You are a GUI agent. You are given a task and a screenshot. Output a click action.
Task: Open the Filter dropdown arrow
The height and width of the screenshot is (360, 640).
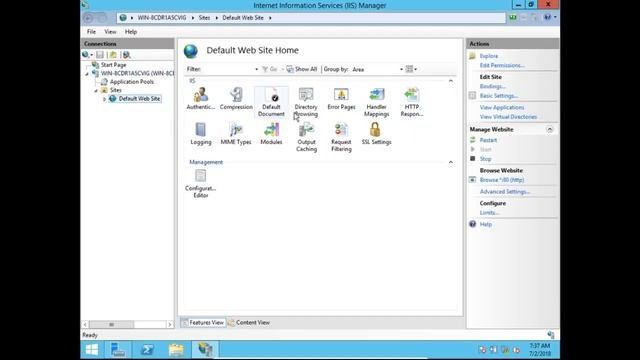[x=256, y=69]
